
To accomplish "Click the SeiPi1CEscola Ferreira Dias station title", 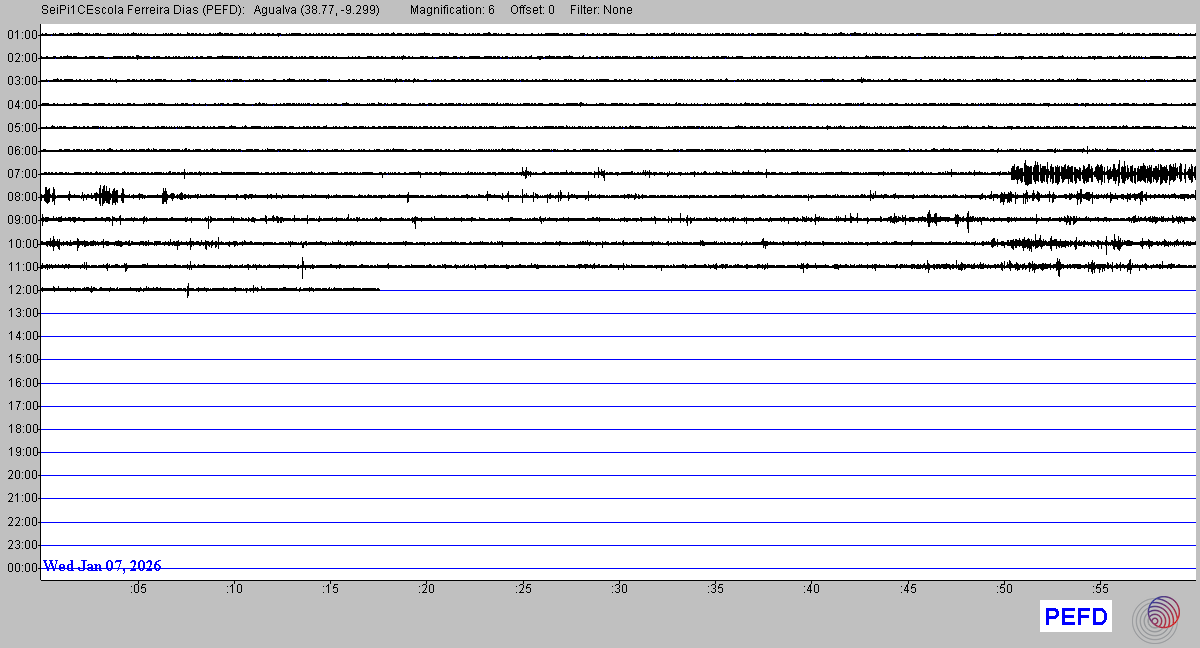I will click(142, 10).
